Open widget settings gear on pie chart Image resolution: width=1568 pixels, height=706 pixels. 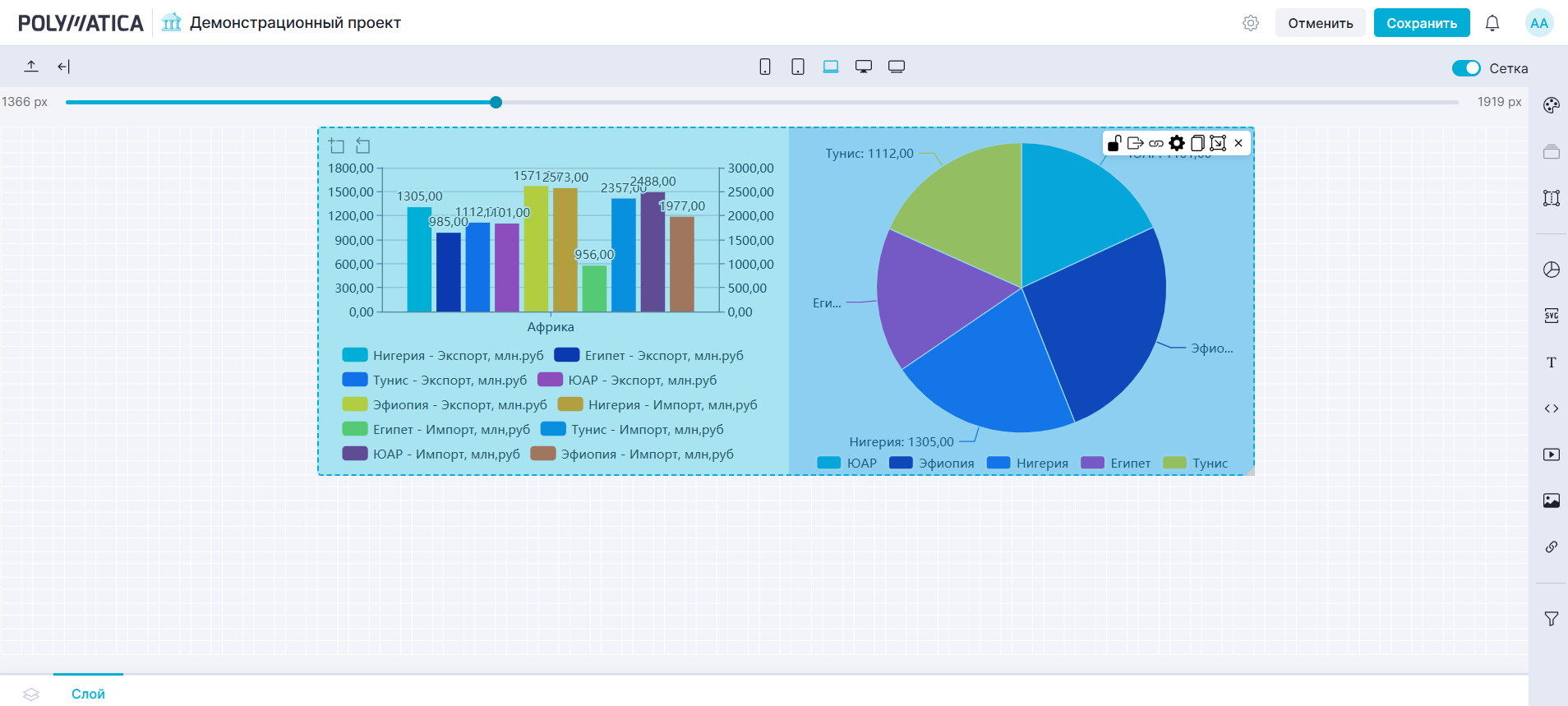[x=1177, y=143]
